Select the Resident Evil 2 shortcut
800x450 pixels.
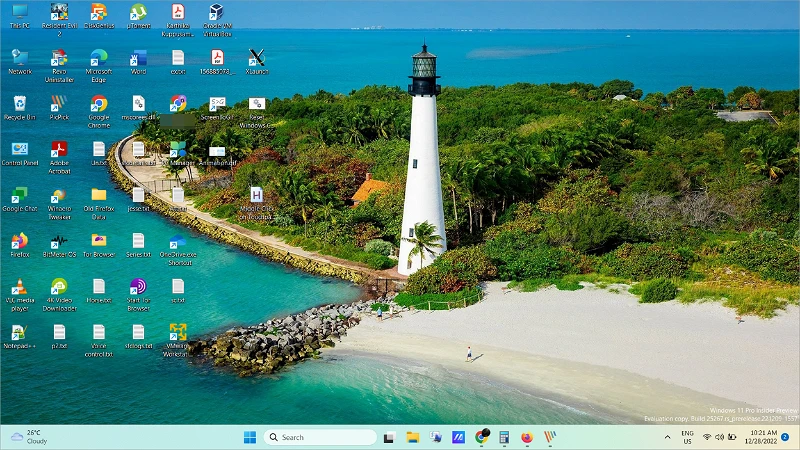click(x=59, y=20)
